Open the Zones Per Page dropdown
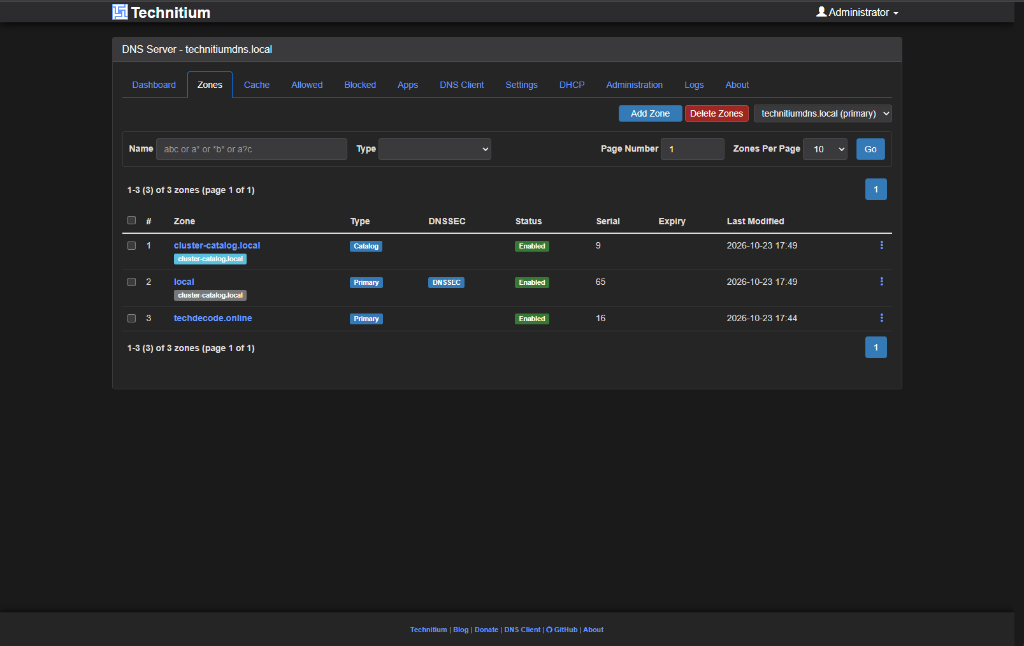This screenshot has height=646, width=1024. click(x=825, y=149)
